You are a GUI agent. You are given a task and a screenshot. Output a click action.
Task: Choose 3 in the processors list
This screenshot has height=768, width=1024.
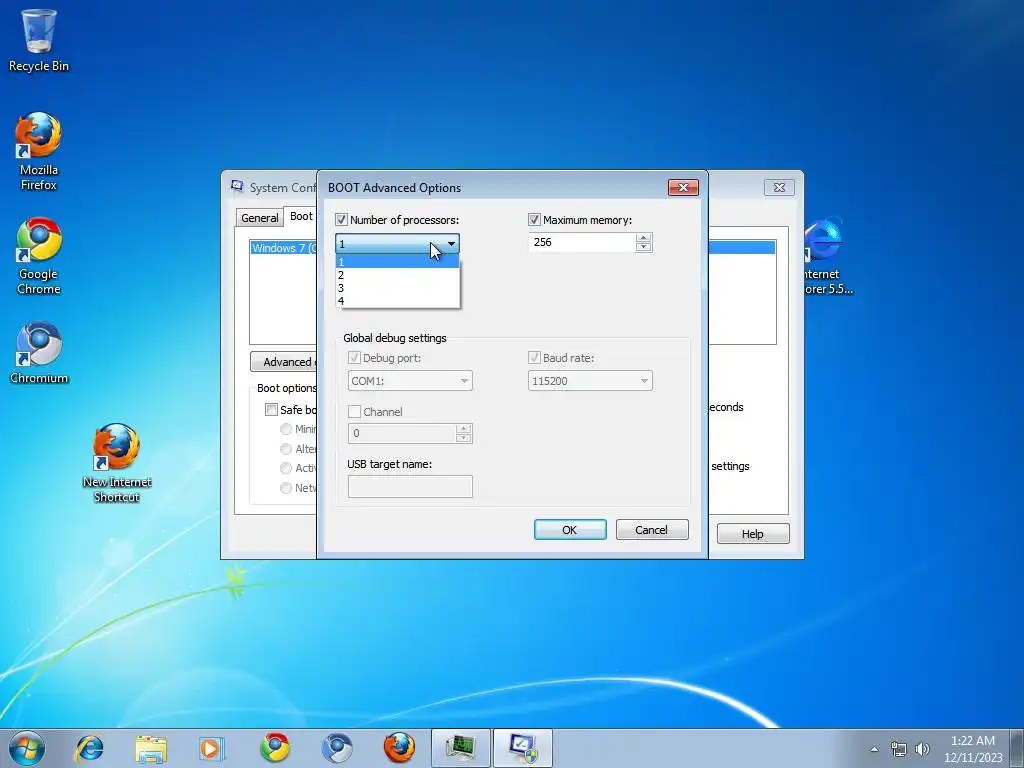click(x=398, y=288)
